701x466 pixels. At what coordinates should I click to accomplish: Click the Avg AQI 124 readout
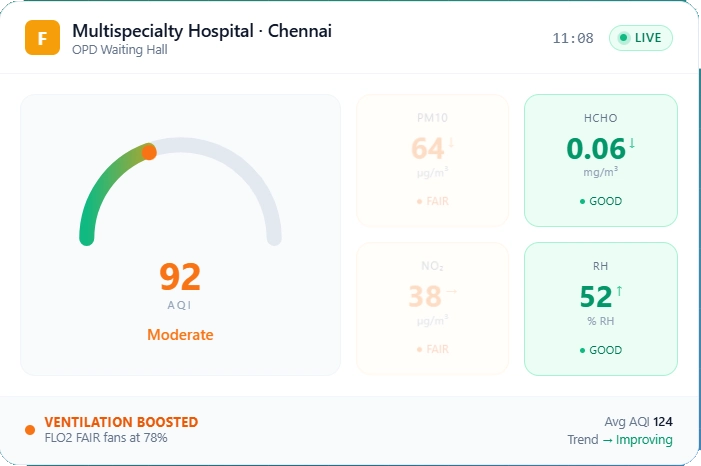click(638, 422)
